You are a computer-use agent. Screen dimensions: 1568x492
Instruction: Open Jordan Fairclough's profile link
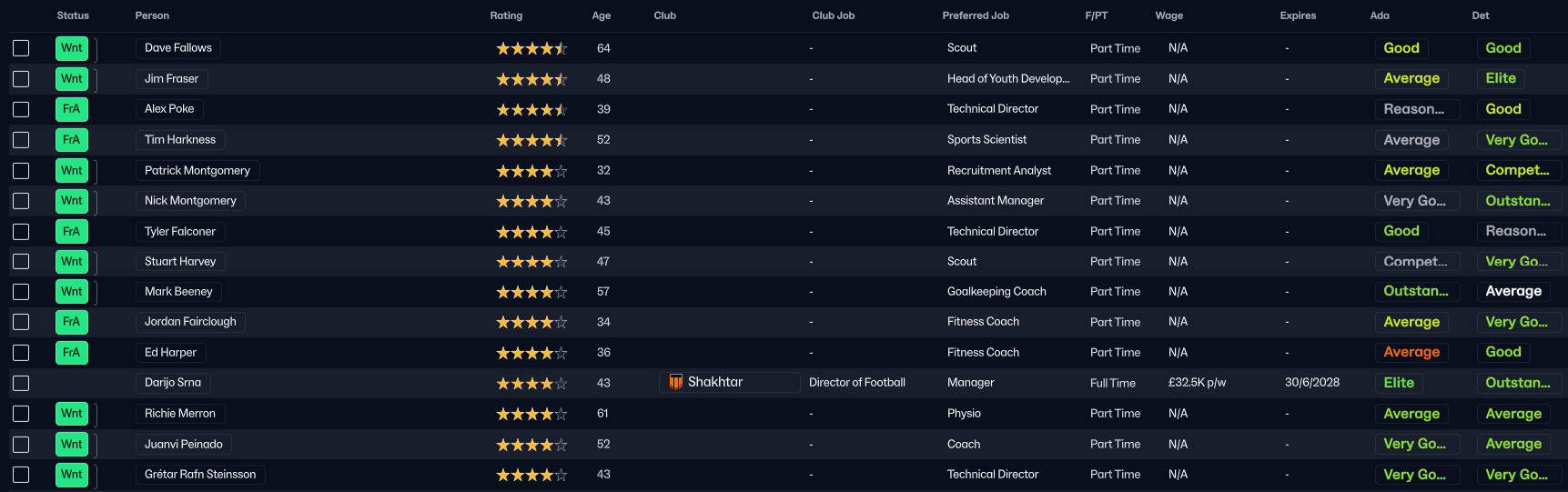[190, 322]
